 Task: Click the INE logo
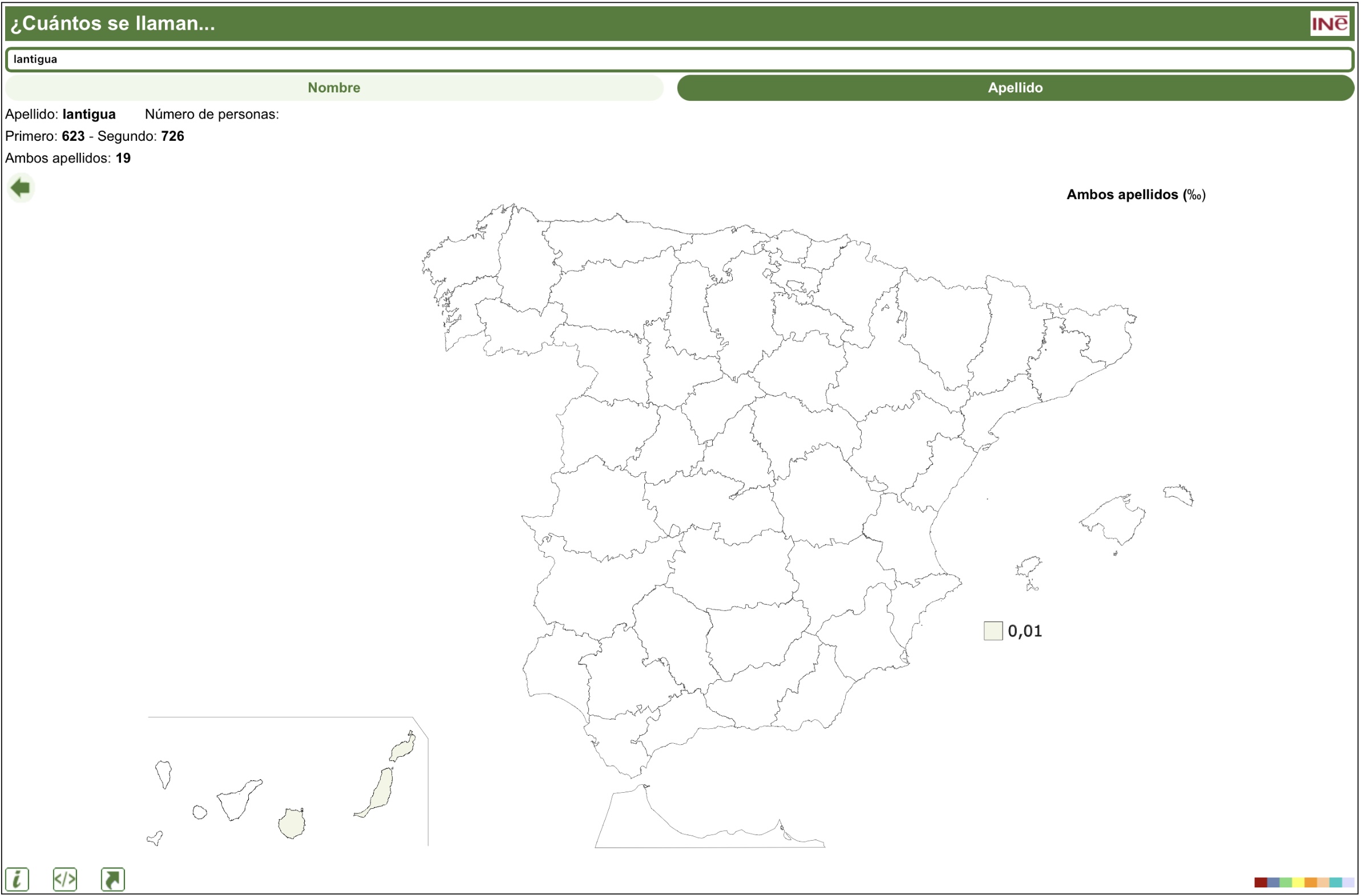1329,23
